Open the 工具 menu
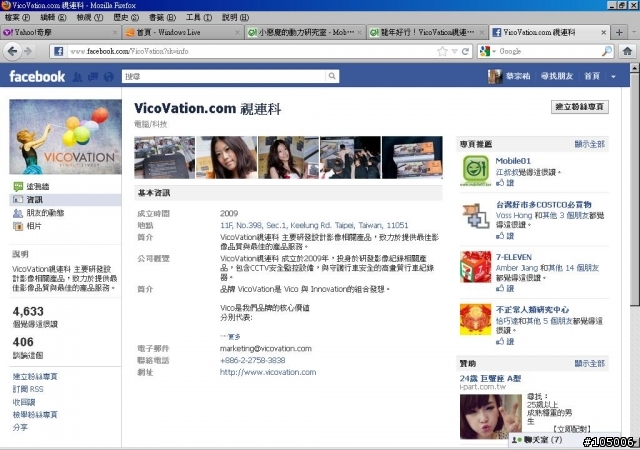 point(199,18)
